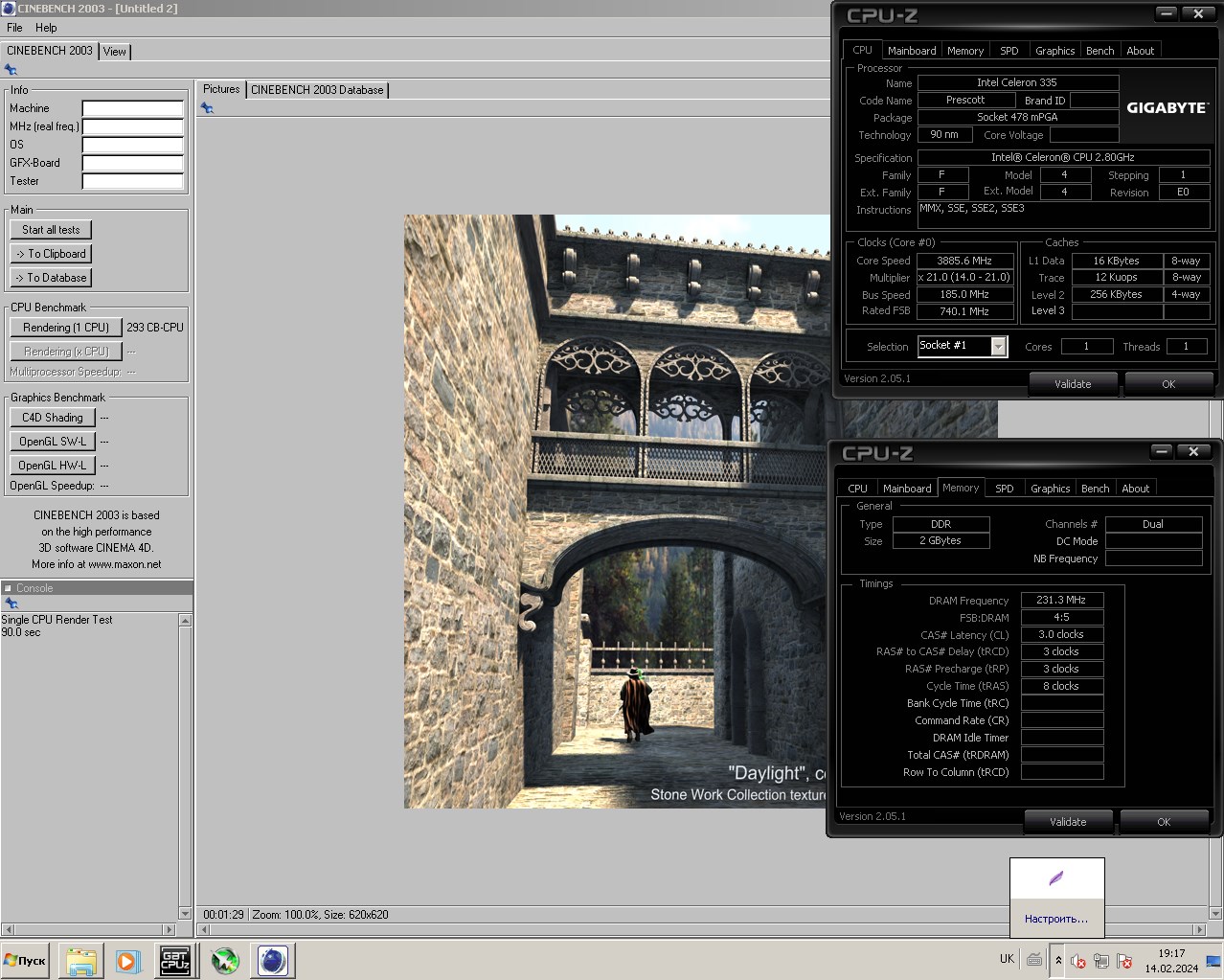Open the Start (Пуск) menu
The height and width of the screenshot is (980, 1224).
(26, 960)
